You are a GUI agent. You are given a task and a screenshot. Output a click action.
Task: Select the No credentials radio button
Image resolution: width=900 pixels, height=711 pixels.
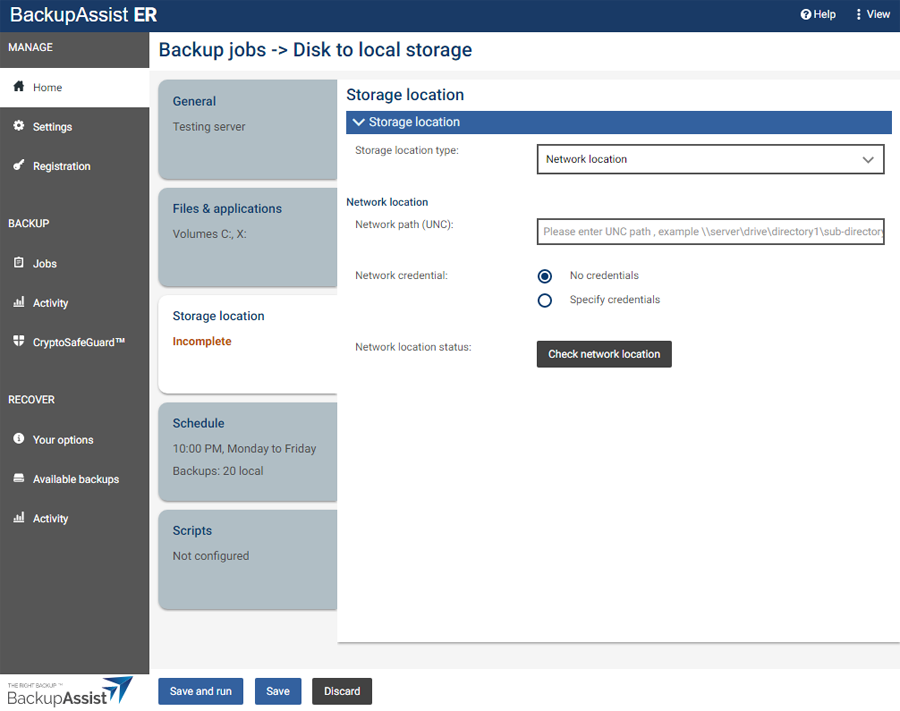click(x=545, y=276)
